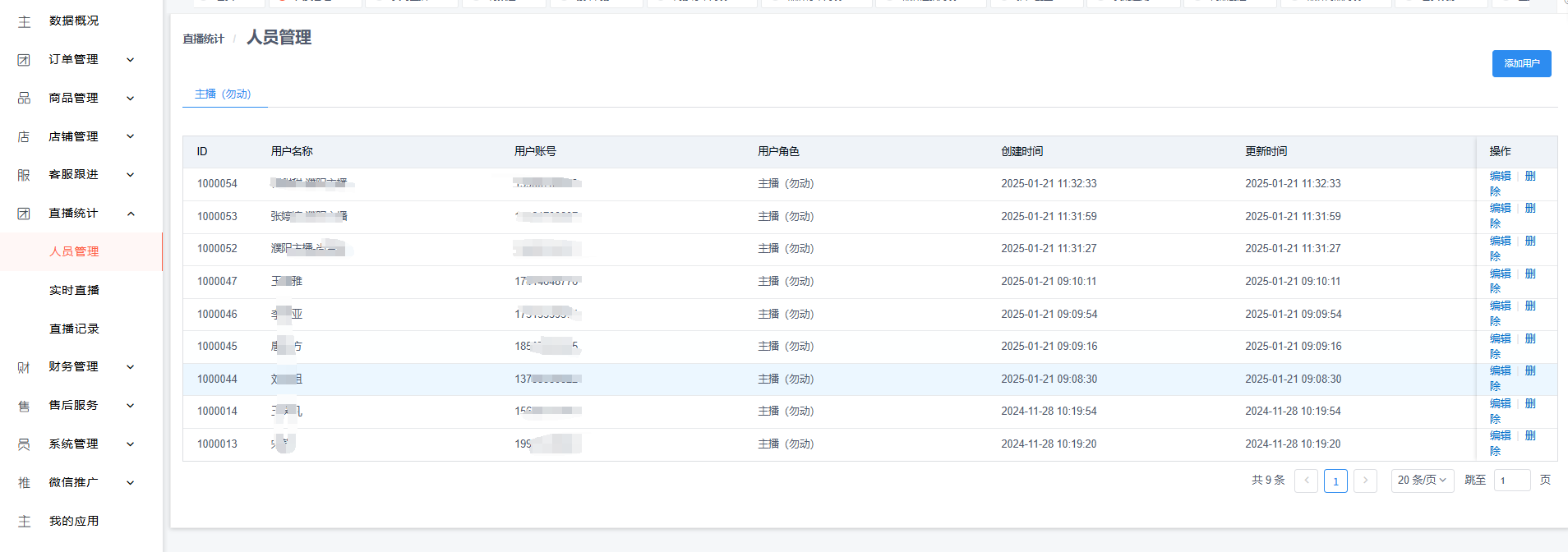
Task: Edit user 1000045 via 编辑
Action: click(x=1500, y=338)
